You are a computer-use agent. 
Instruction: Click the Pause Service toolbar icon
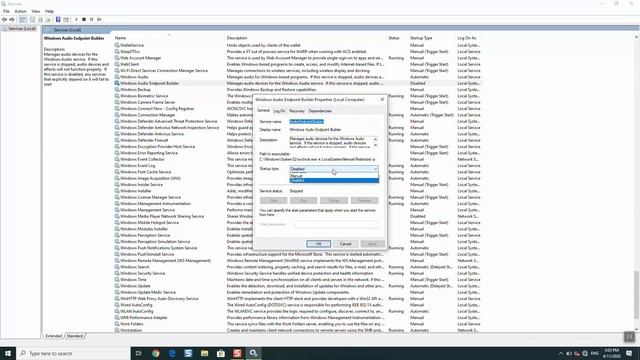point(91,19)
